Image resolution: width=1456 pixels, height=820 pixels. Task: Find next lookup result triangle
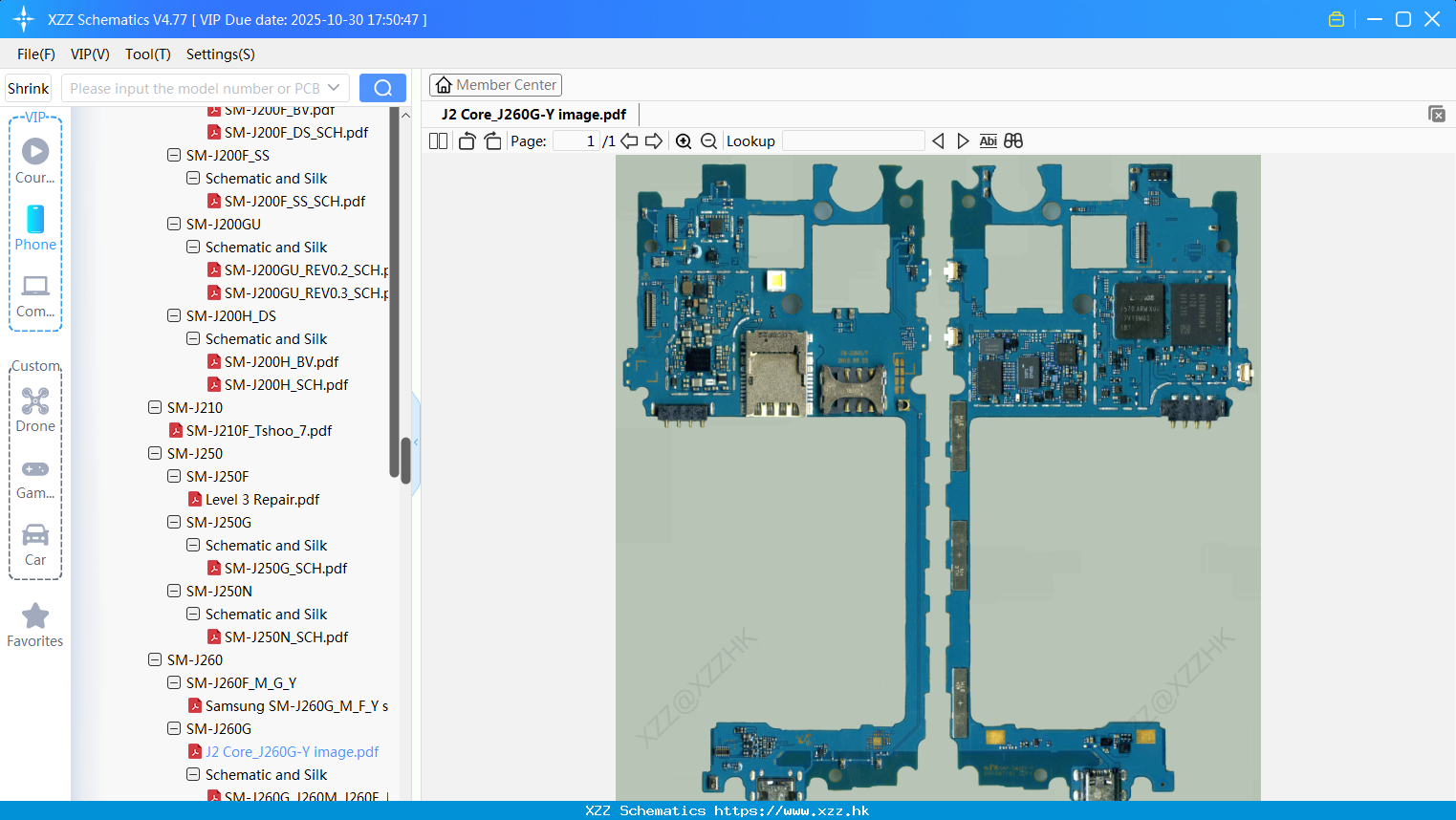coord(963,140)
